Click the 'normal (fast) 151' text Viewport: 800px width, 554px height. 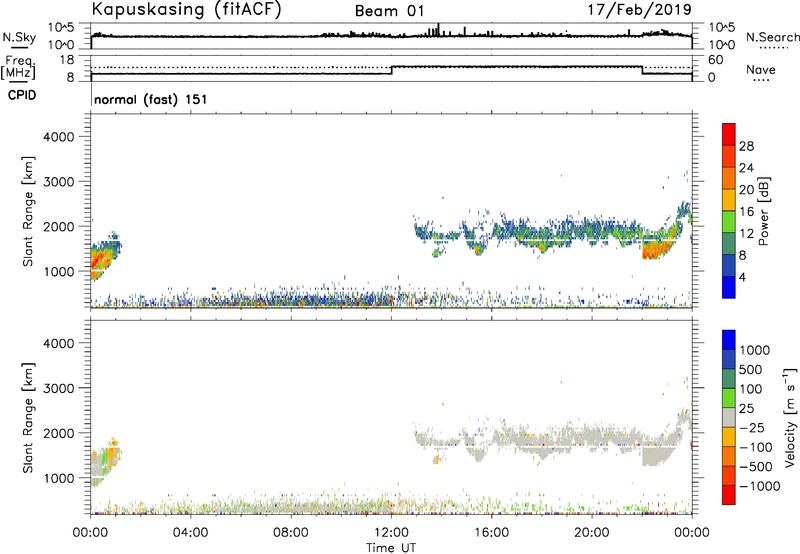pyautogui.click(x=151, y=99)
